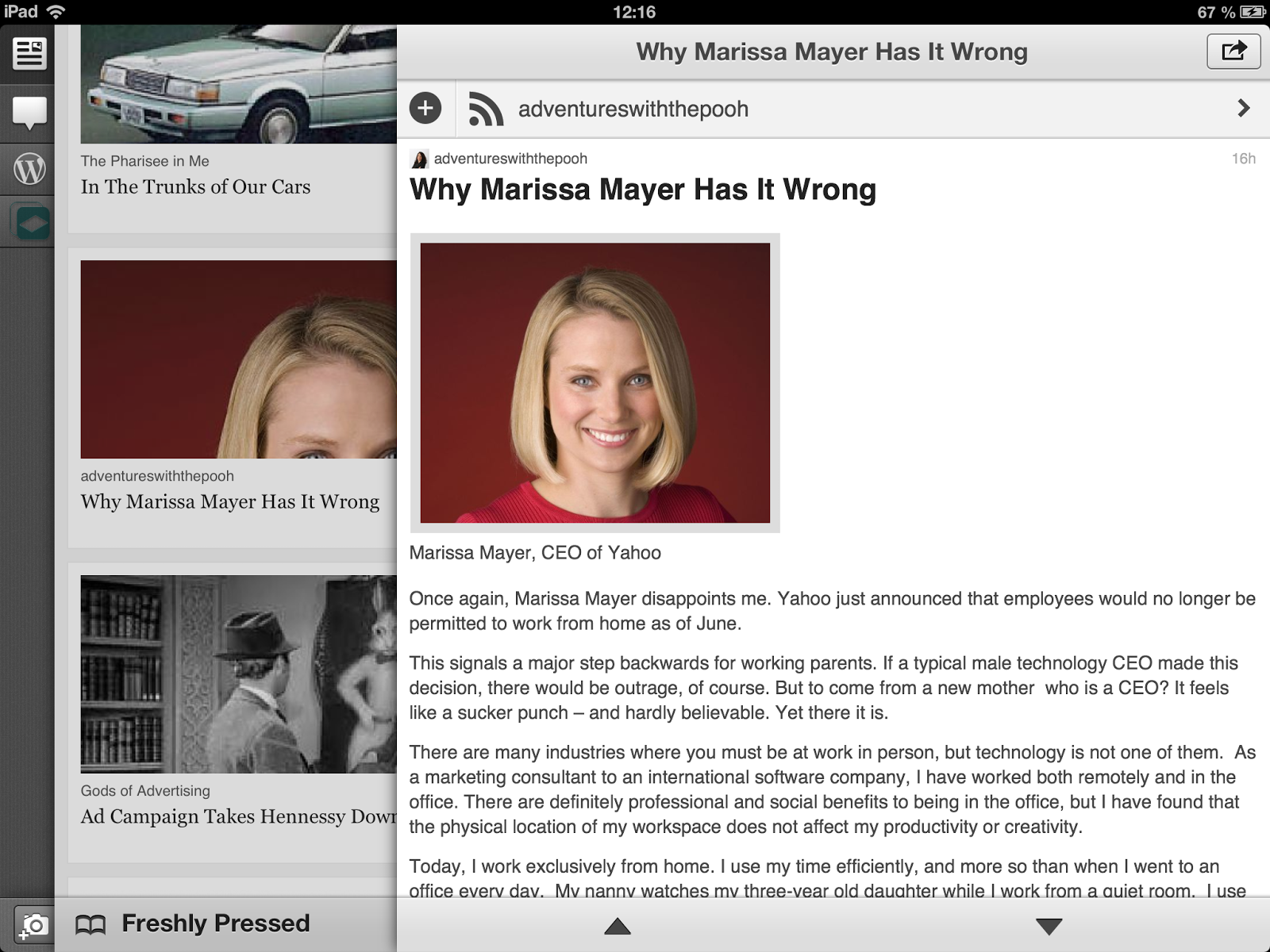Tap the plus follow blog icon
The image size is (1270, 952).
[x=425, y=108]
